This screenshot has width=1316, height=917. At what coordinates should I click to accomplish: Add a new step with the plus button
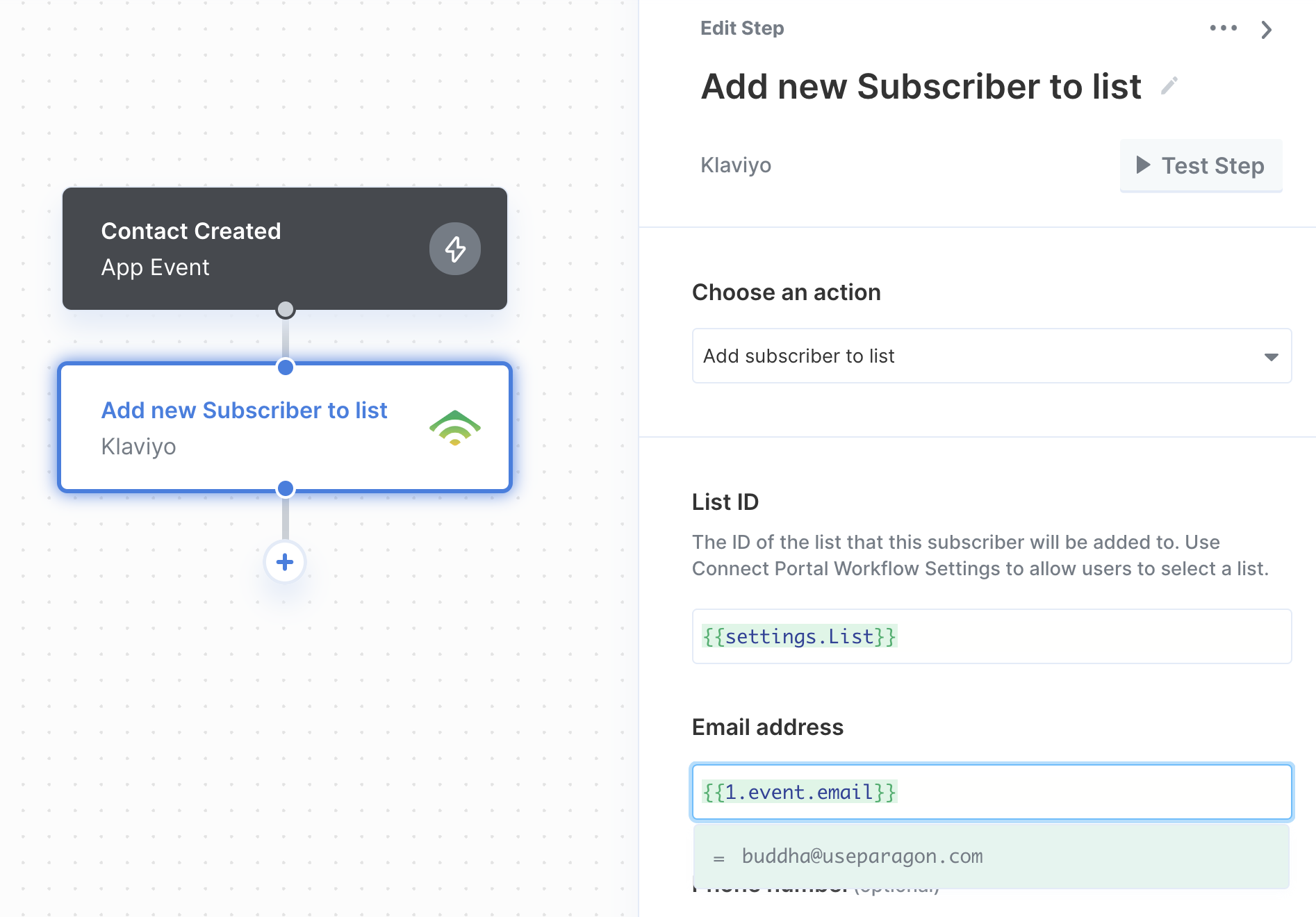[285, 562]
